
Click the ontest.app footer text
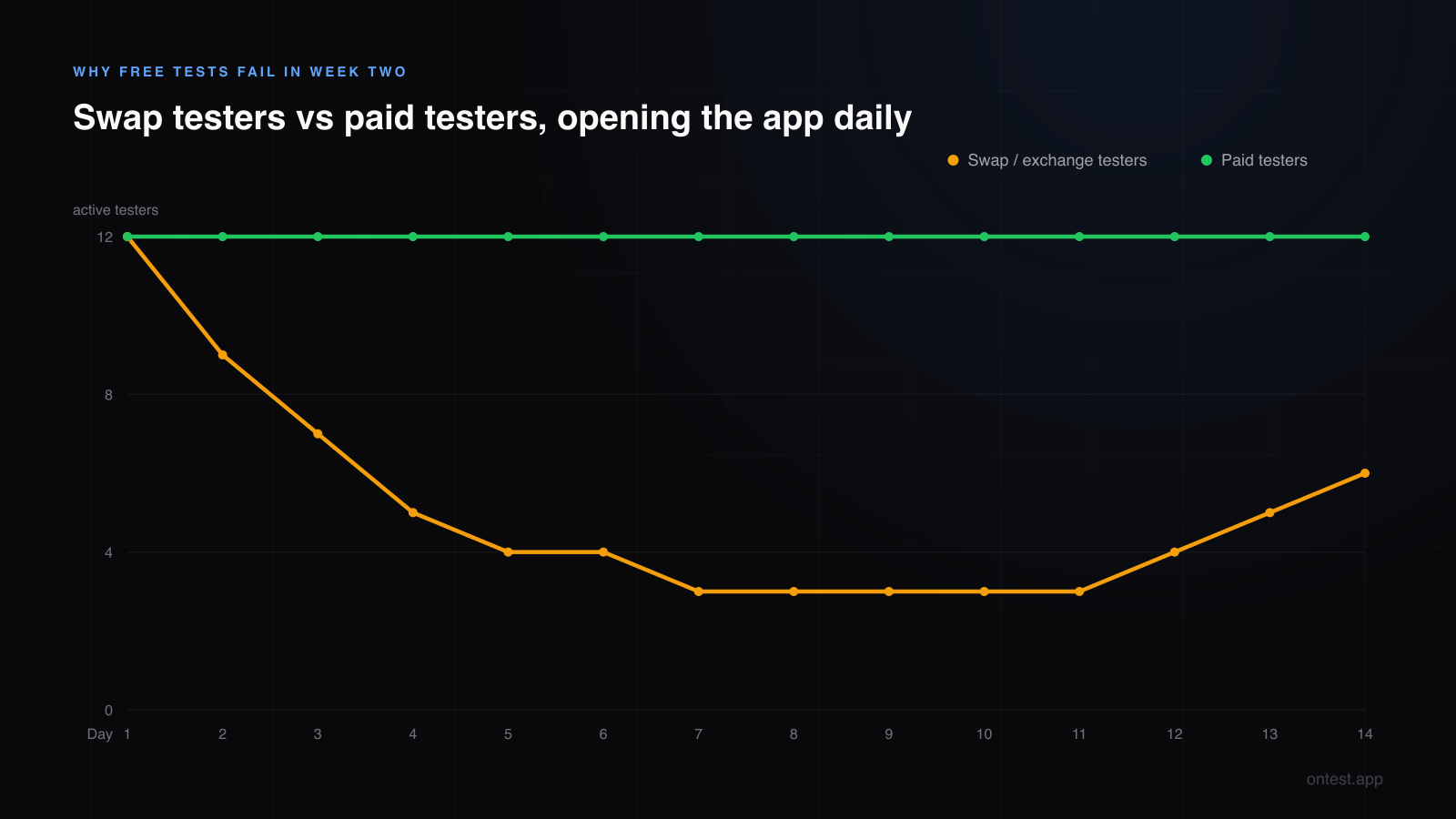point(1345,779)
